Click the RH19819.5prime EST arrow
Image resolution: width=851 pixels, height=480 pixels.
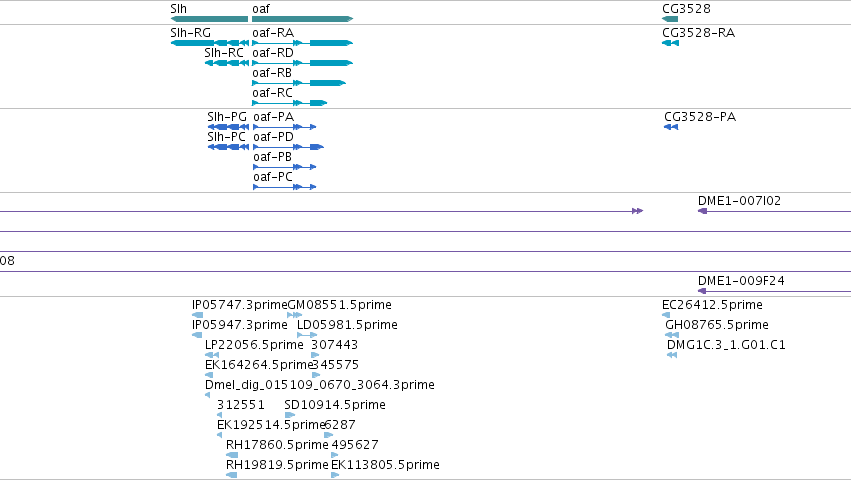(232, 475)
